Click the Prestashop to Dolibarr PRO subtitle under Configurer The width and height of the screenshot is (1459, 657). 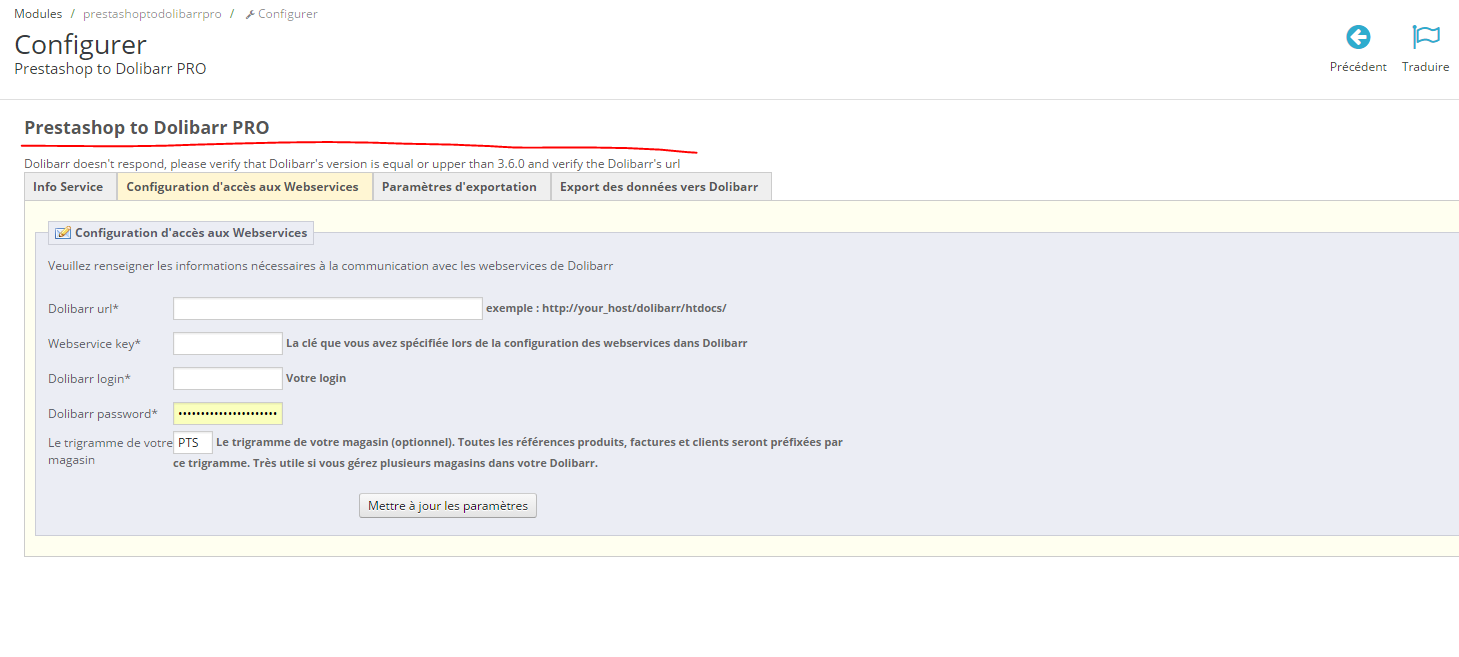tap(110, 69)
